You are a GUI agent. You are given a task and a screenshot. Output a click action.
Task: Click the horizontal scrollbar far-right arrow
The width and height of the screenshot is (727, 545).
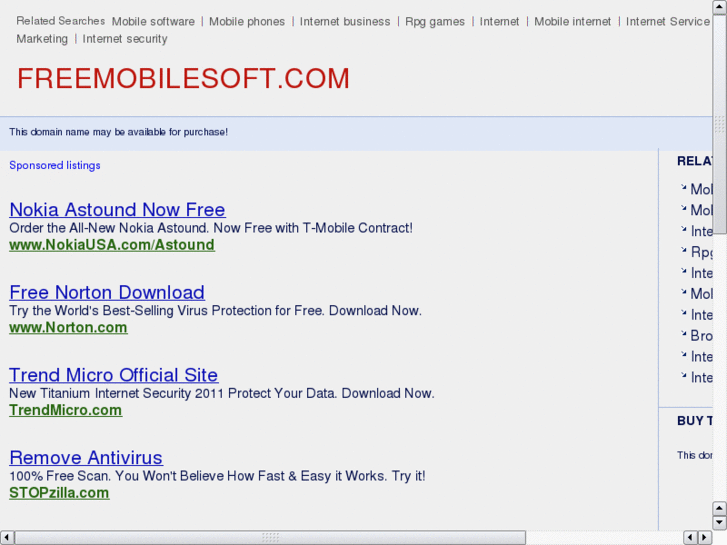(x=705, y=538)
